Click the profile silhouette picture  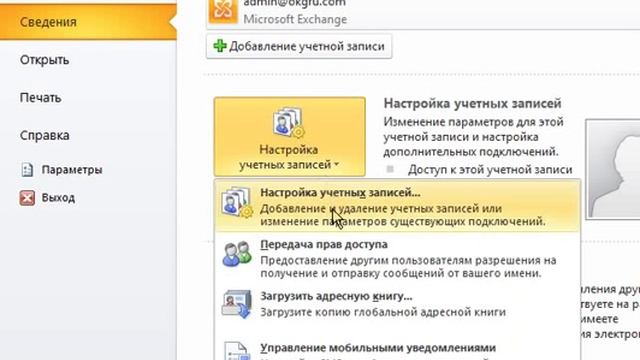click(613, 169)
